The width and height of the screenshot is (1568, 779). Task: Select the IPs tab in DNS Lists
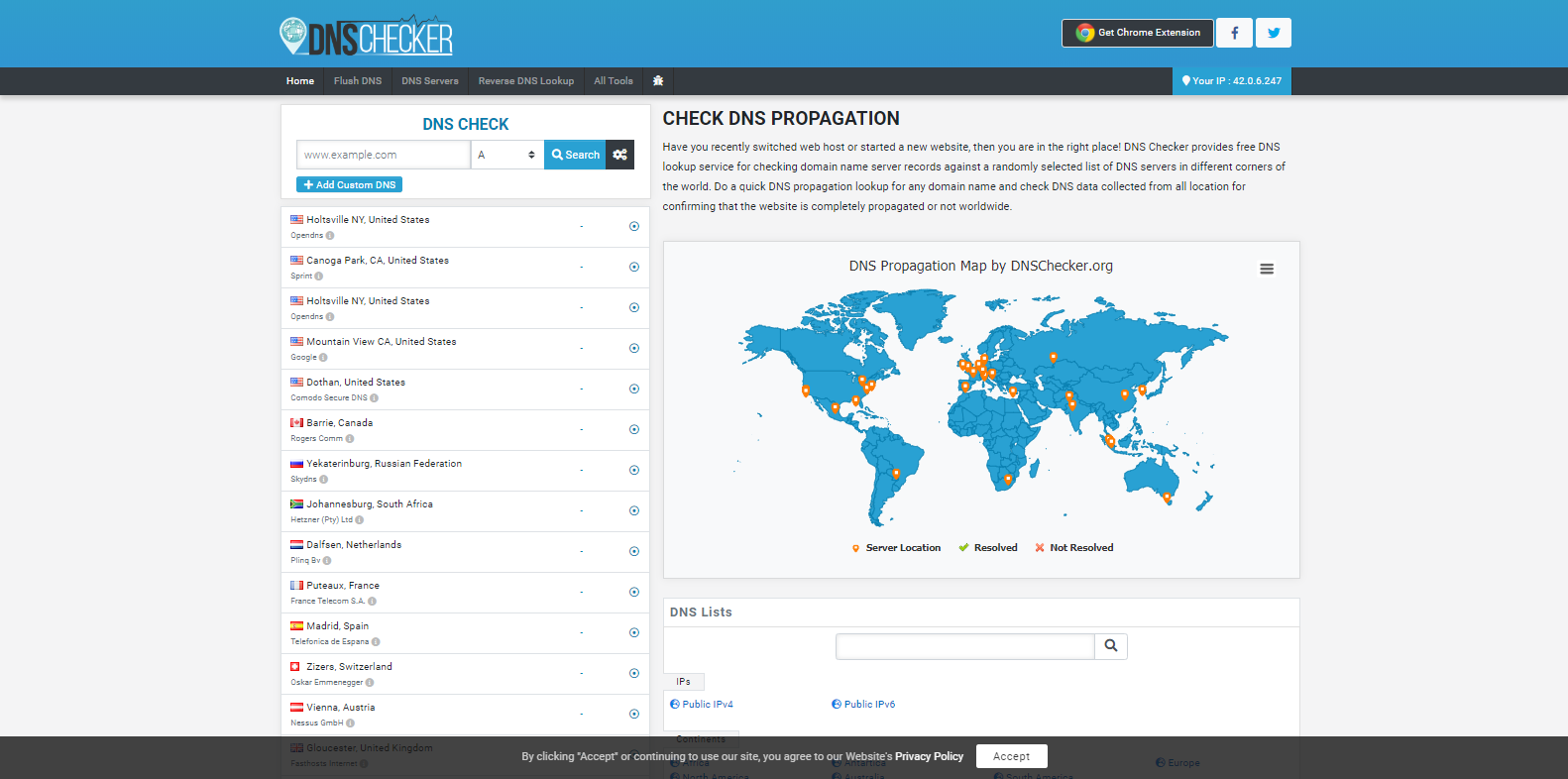(684, 682)
